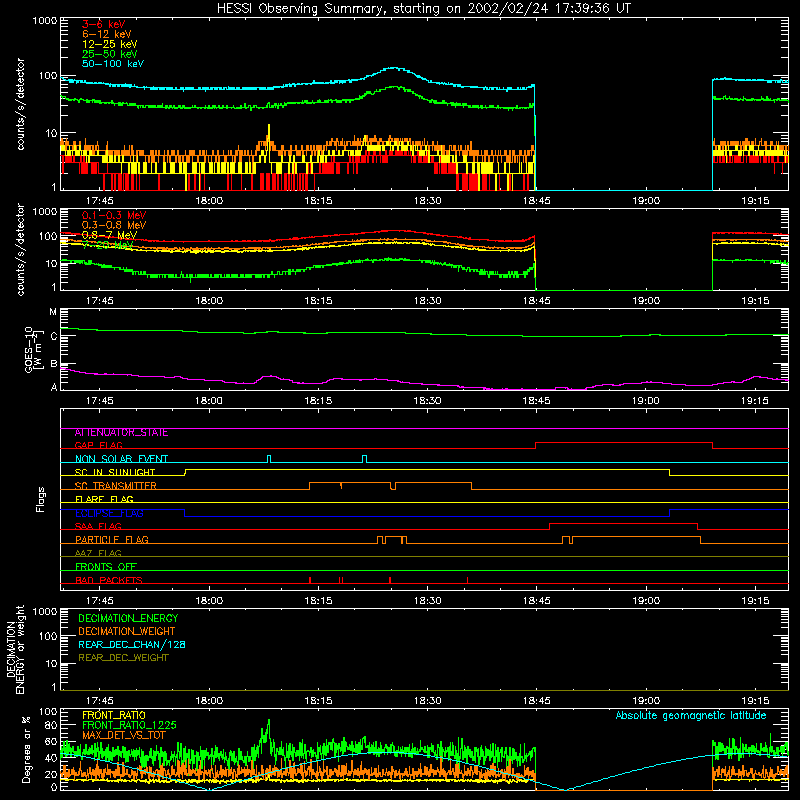Click the yellow FRONT_RATIO legend label
This screenshot has height=800, width=800.
[x=114, y=715]
